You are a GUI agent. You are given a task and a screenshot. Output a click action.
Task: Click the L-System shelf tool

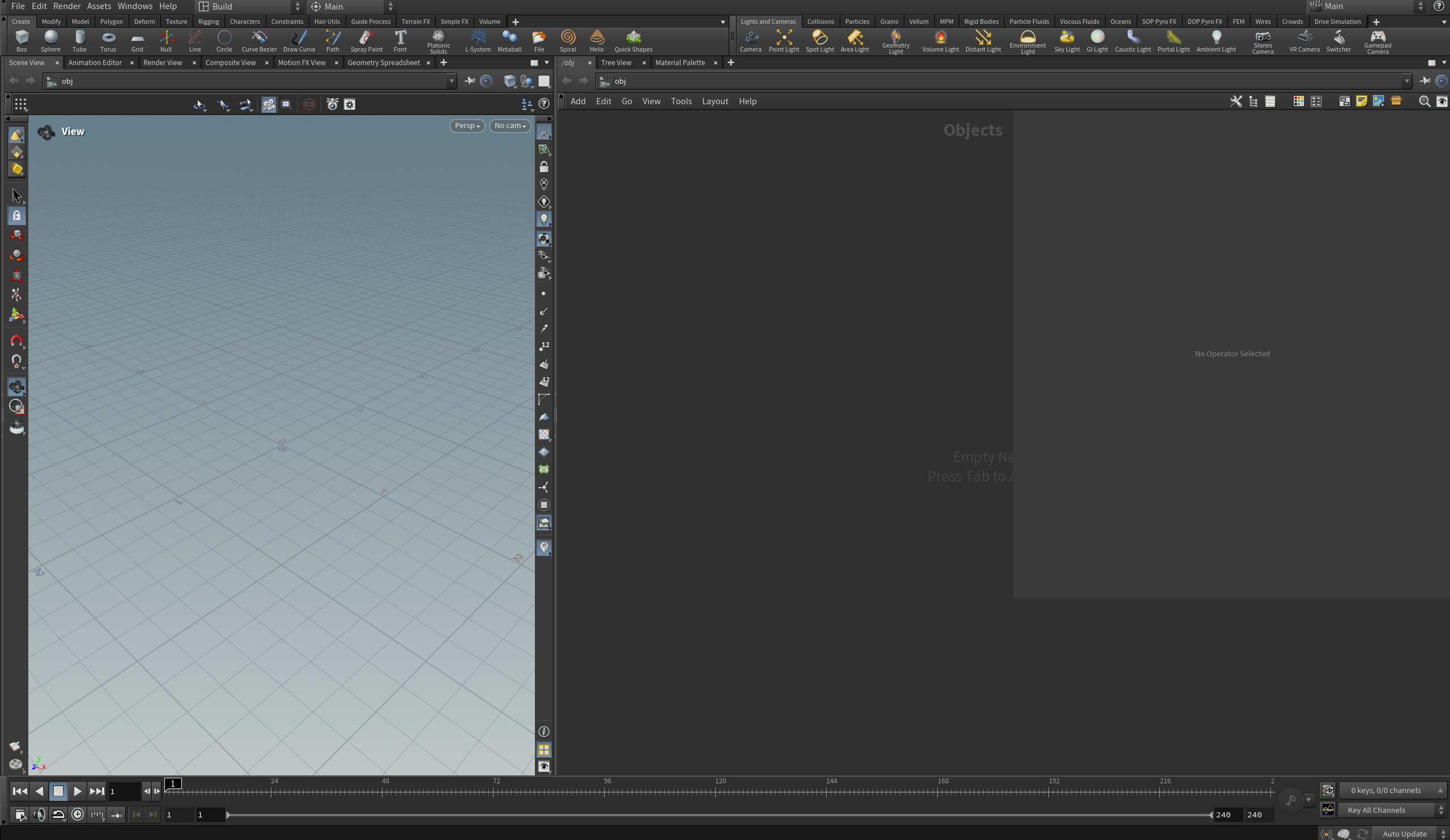[x=478, y=41]
